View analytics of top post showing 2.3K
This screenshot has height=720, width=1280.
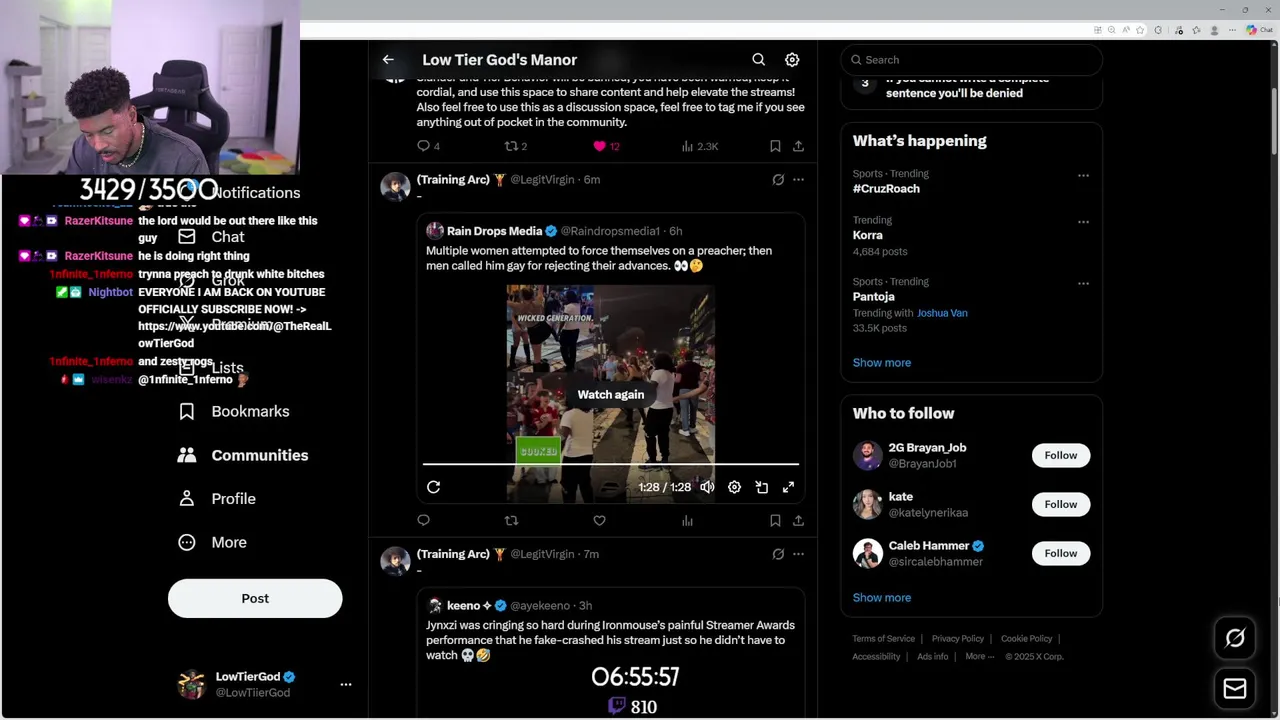coord(699,146)
